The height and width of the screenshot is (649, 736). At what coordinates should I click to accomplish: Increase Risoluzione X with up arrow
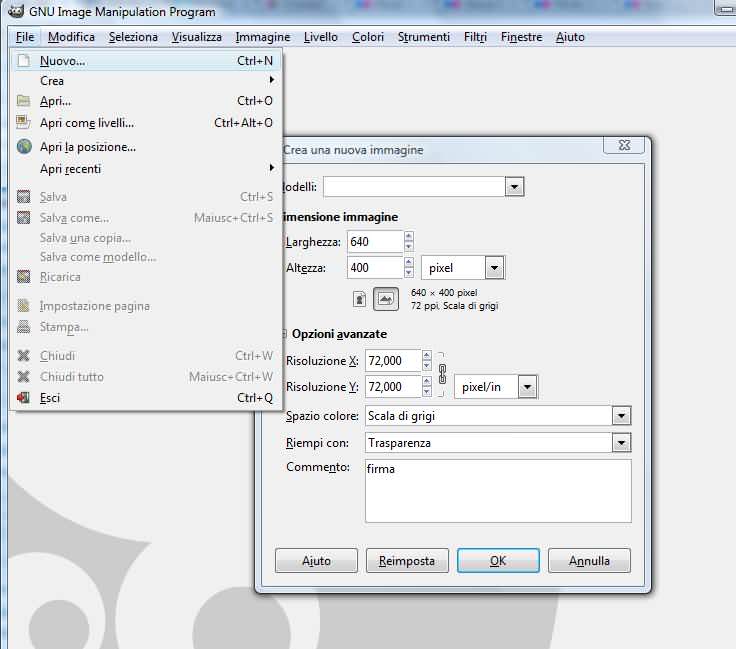(427, 355)
